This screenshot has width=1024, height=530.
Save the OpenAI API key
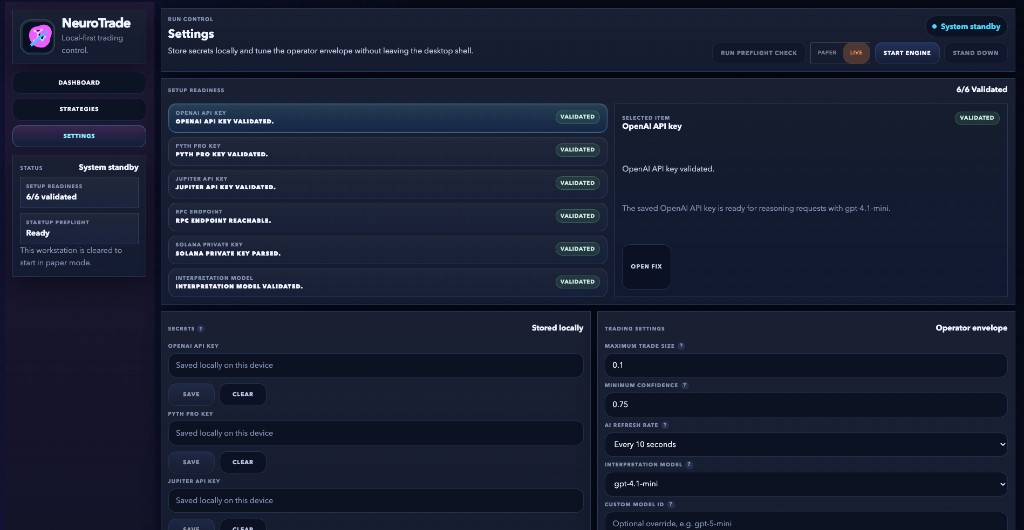point(191,394)
